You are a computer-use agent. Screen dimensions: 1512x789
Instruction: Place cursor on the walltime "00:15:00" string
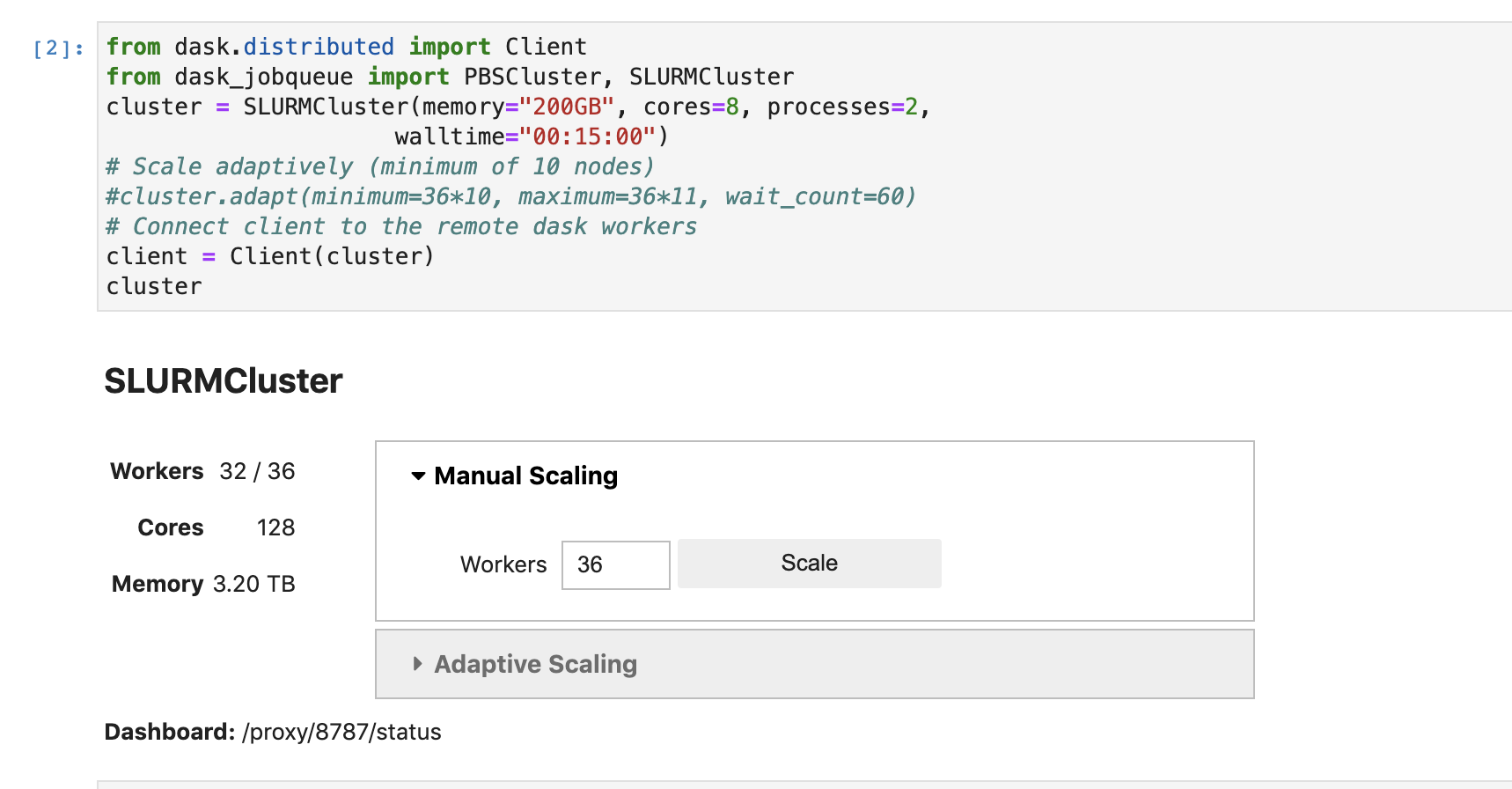588,136
